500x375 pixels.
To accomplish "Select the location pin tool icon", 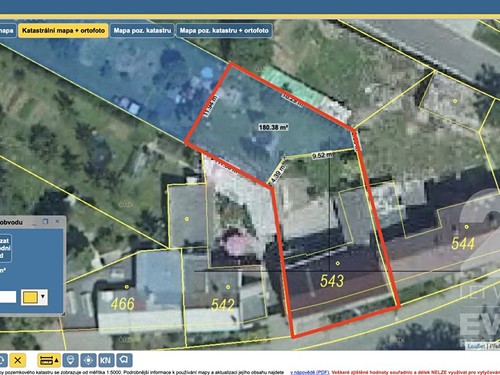I will (x=70, y=360).
